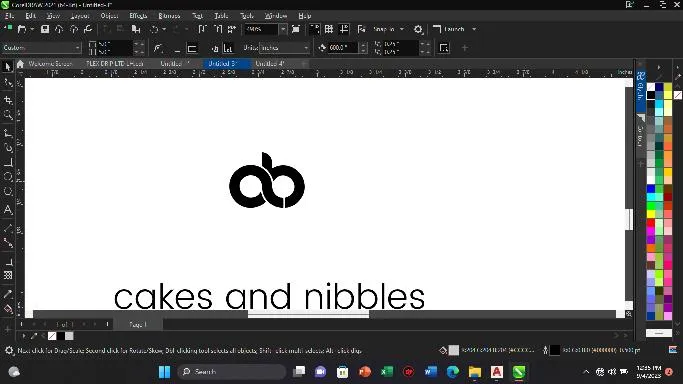Screen dimensions: 683x384
Task: Click the Add page button in the page navigator
Action: (107, 324)
